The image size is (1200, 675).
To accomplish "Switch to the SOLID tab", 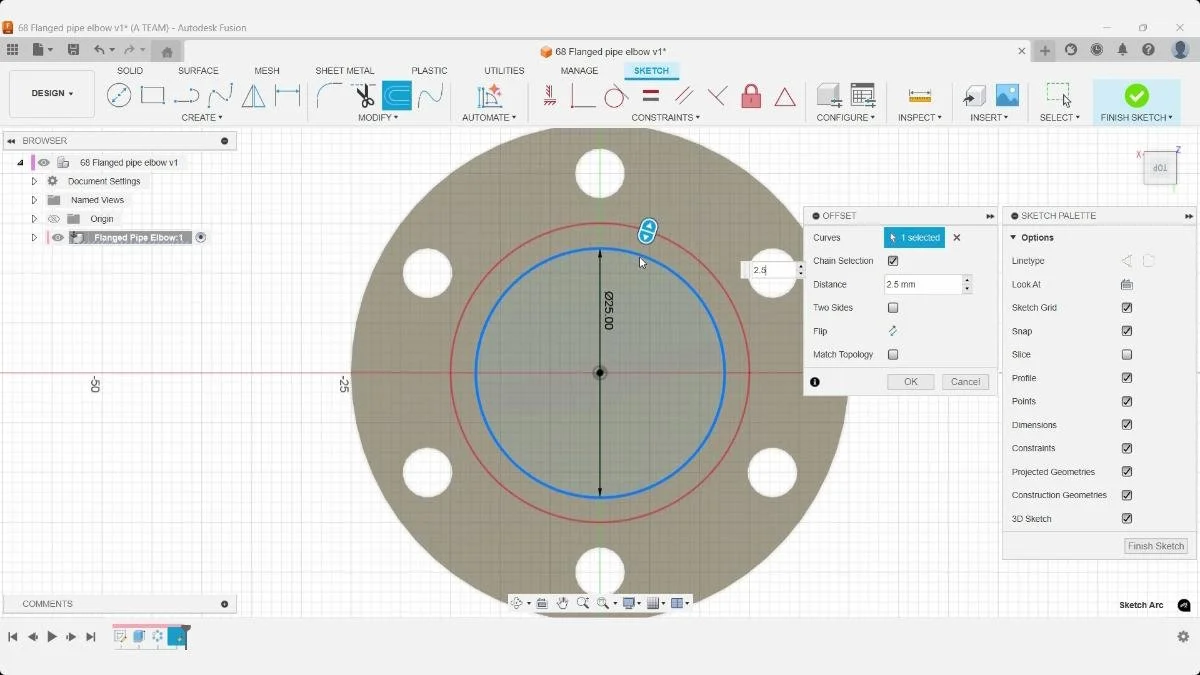I will pyautogui.click(x=130, y=71).
